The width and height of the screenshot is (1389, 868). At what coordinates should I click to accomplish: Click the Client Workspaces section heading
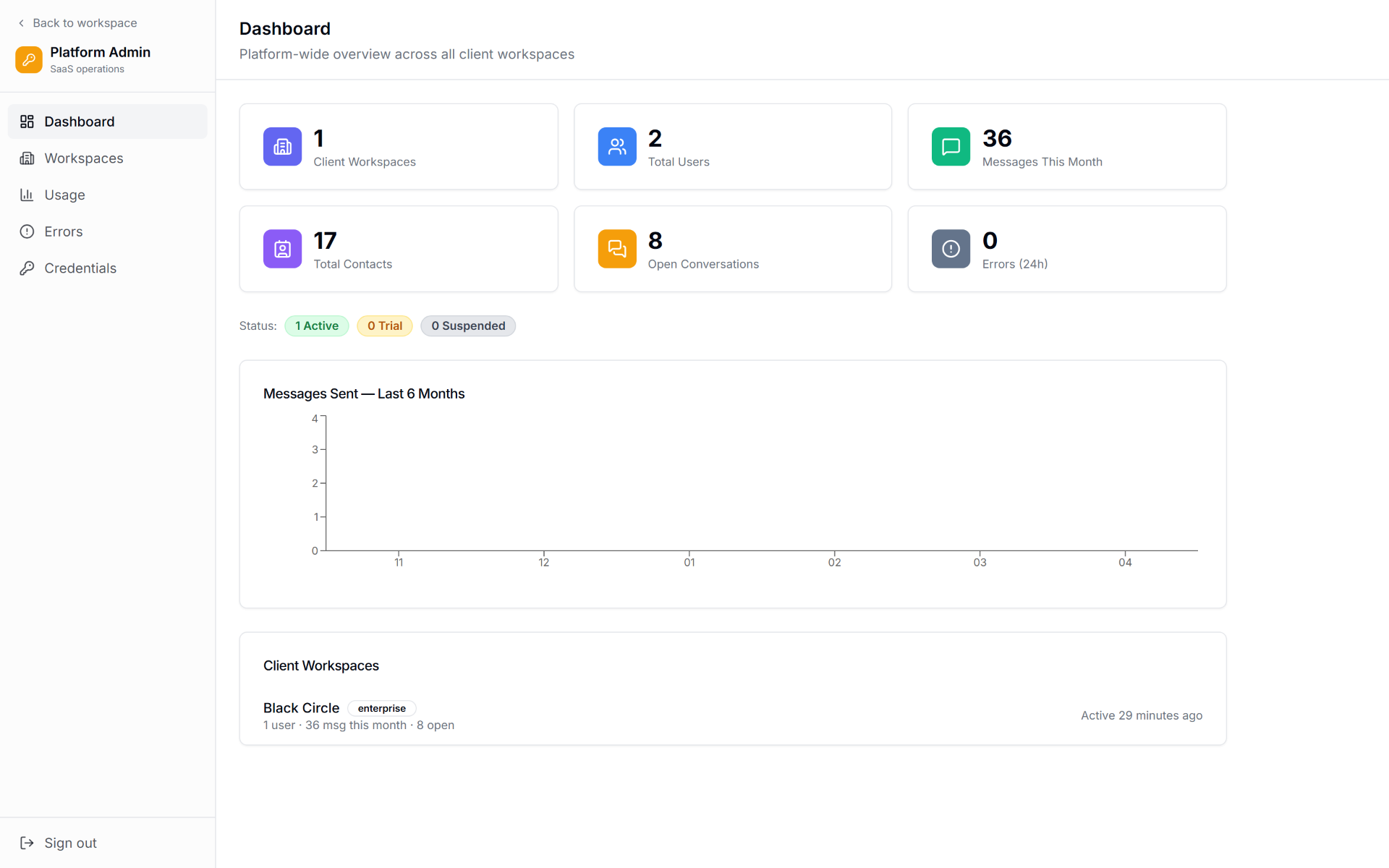click(321, 665)
